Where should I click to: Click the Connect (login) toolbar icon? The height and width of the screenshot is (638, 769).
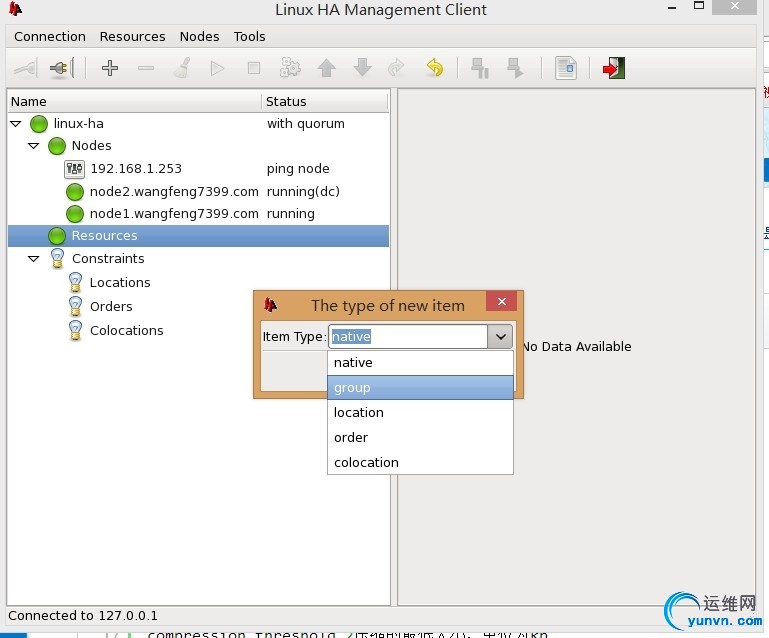click(26, 68)
